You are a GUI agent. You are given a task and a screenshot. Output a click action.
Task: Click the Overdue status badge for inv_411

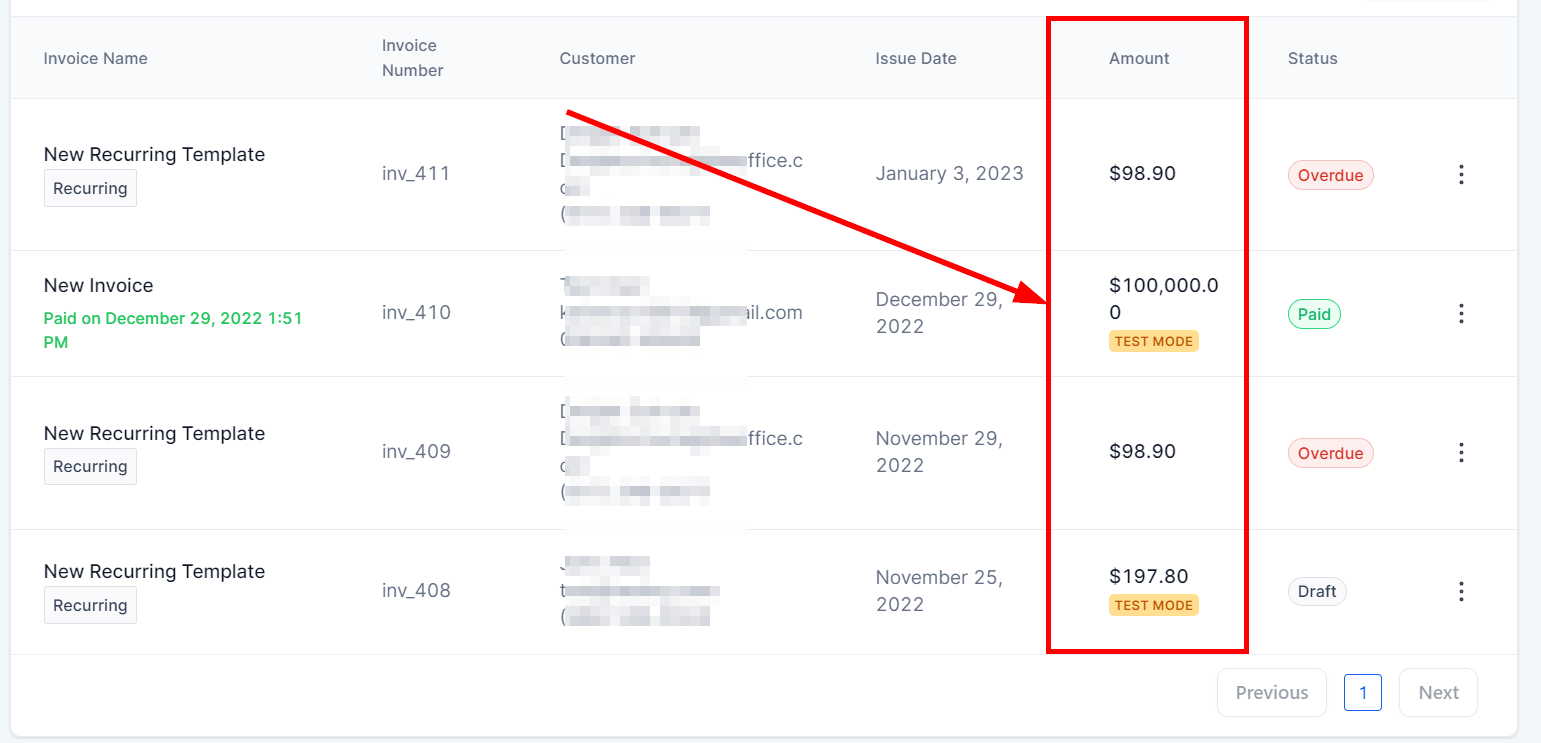[1330, 176]
